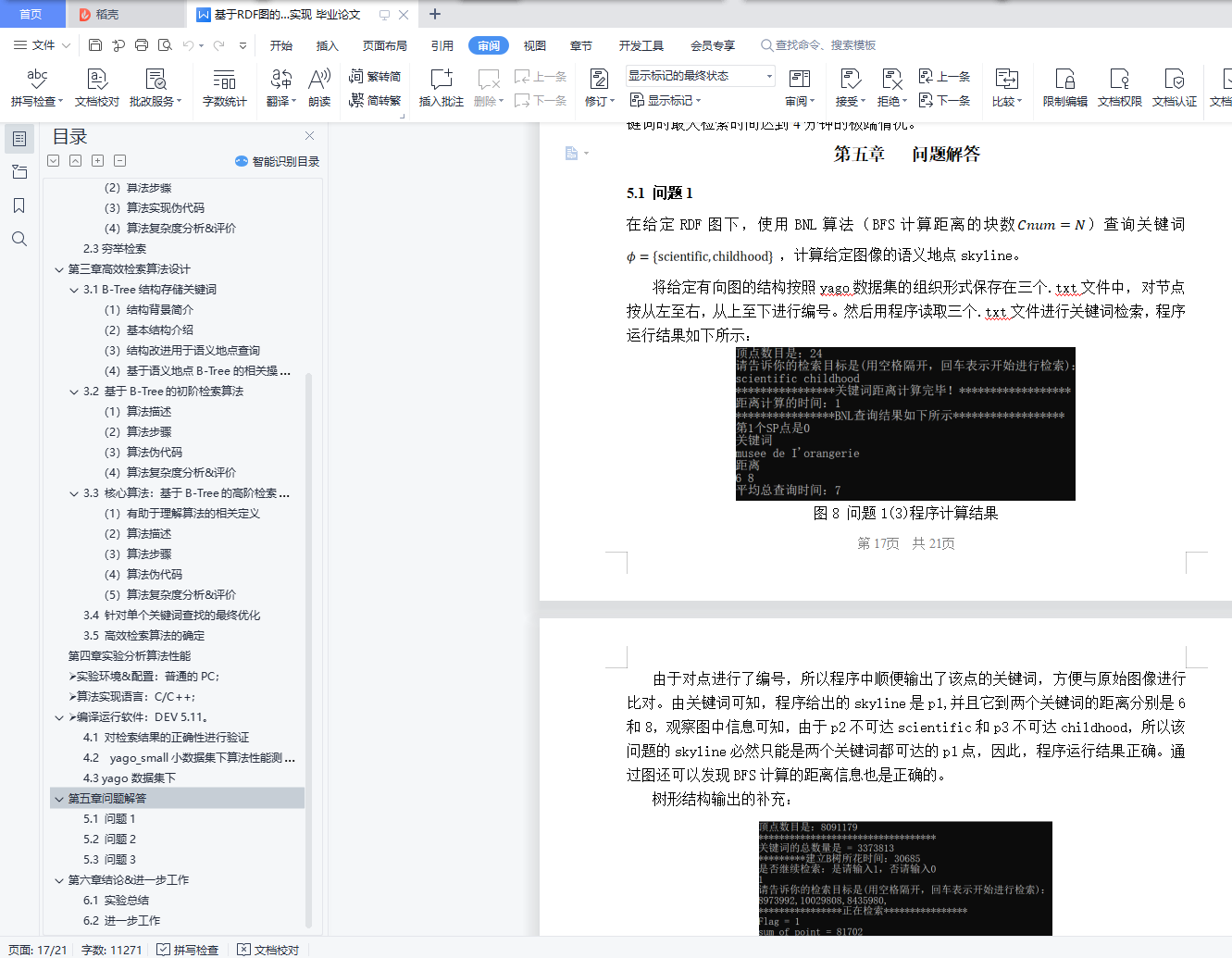The image size is (1232, 958).
Task: Toggle 拼写检查 checkbox in status bar
Action: point(188,950)
